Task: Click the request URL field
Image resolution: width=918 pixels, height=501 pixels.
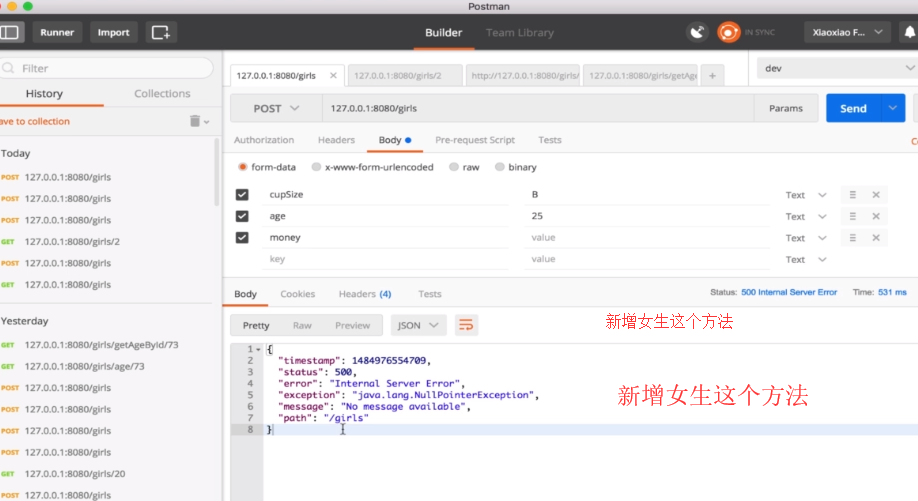Action: 537,108
